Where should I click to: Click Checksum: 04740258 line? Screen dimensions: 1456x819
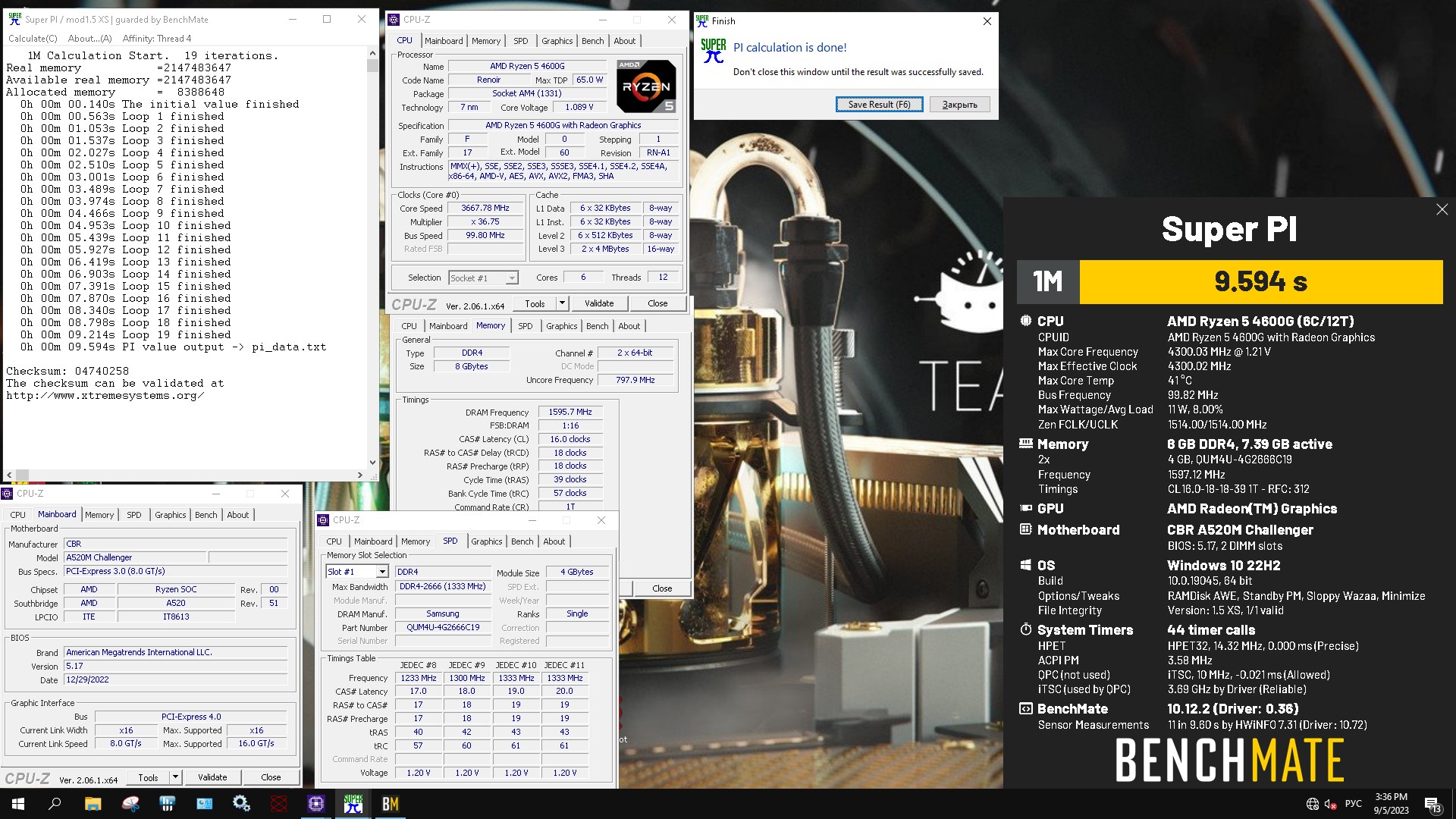coord(67,371)
